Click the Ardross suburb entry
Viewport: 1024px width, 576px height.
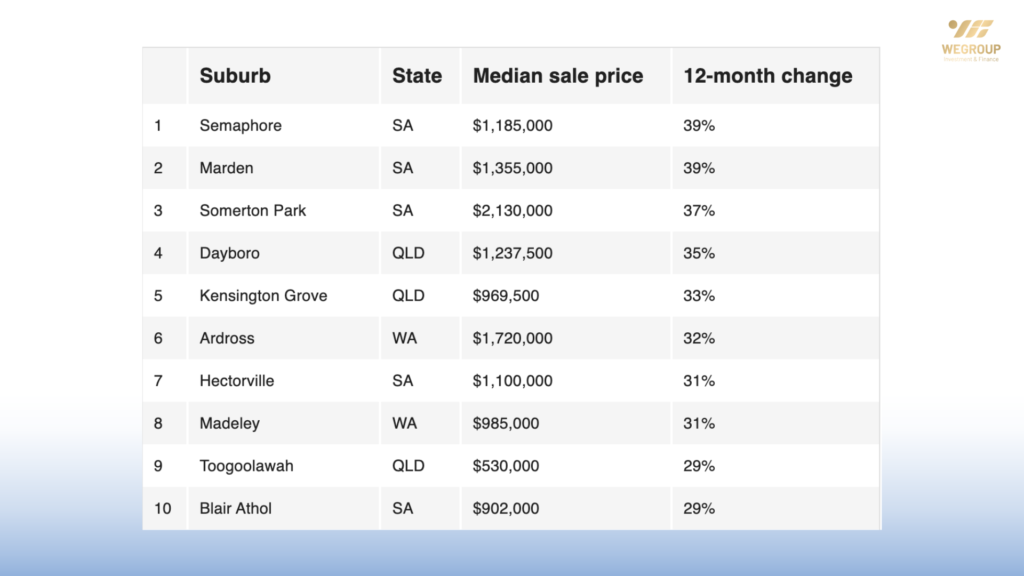227,338
